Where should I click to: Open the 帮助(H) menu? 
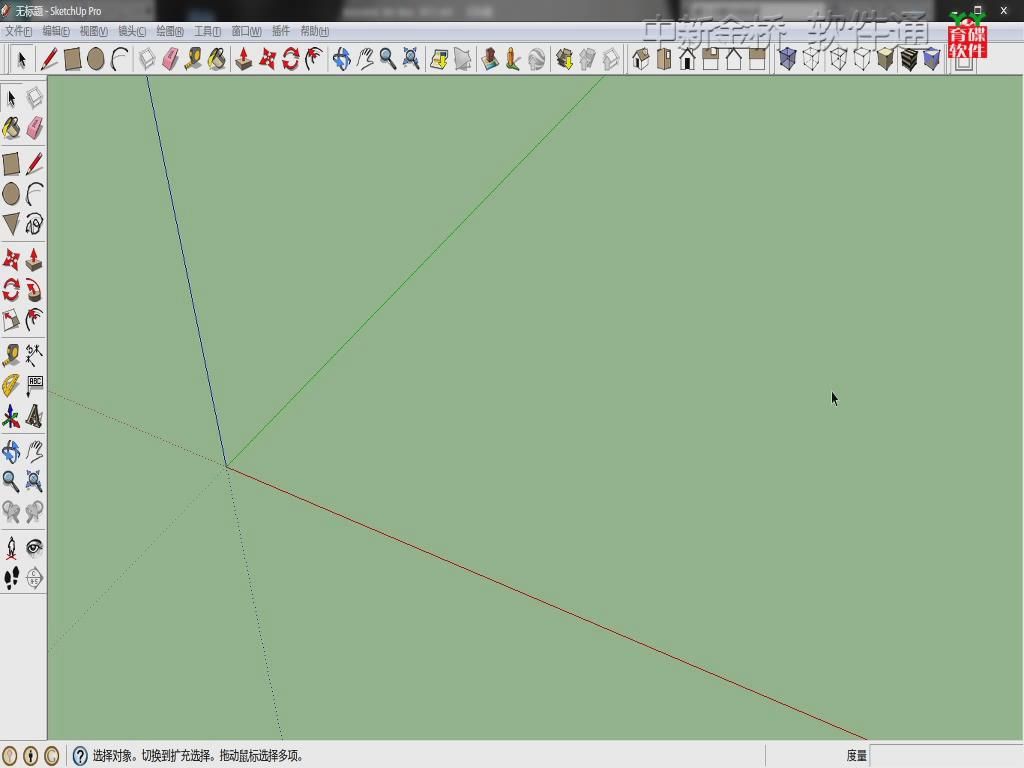click(315, 31)
